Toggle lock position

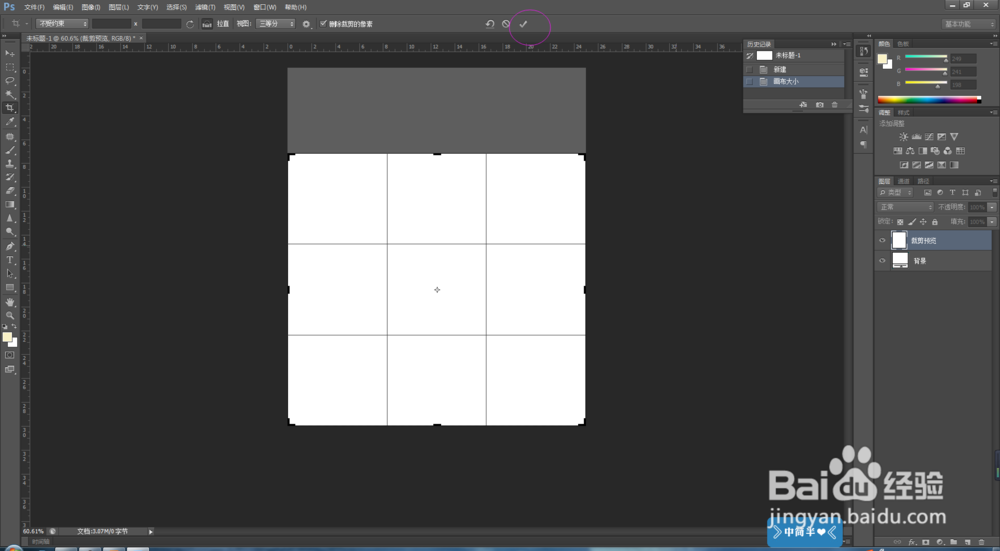pos(923,222)
